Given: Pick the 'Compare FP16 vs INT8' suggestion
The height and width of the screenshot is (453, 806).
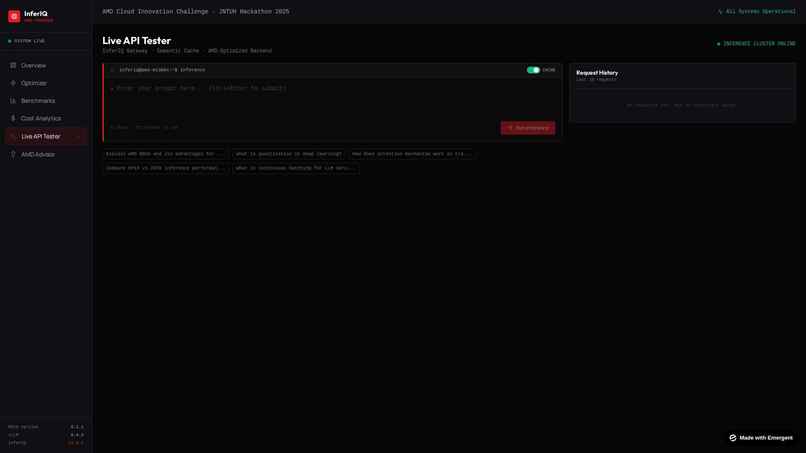Looking at the screenshot, I should [165, 168].
